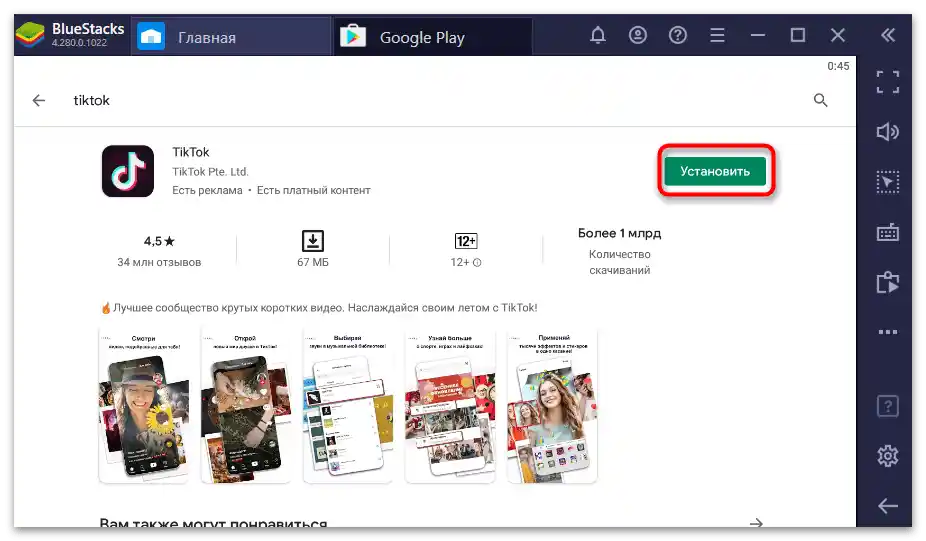The height and width of the screenshot is (541, 926).
Task: Open the help question mark icon in title bar
Action: click(x=677, y=35)
